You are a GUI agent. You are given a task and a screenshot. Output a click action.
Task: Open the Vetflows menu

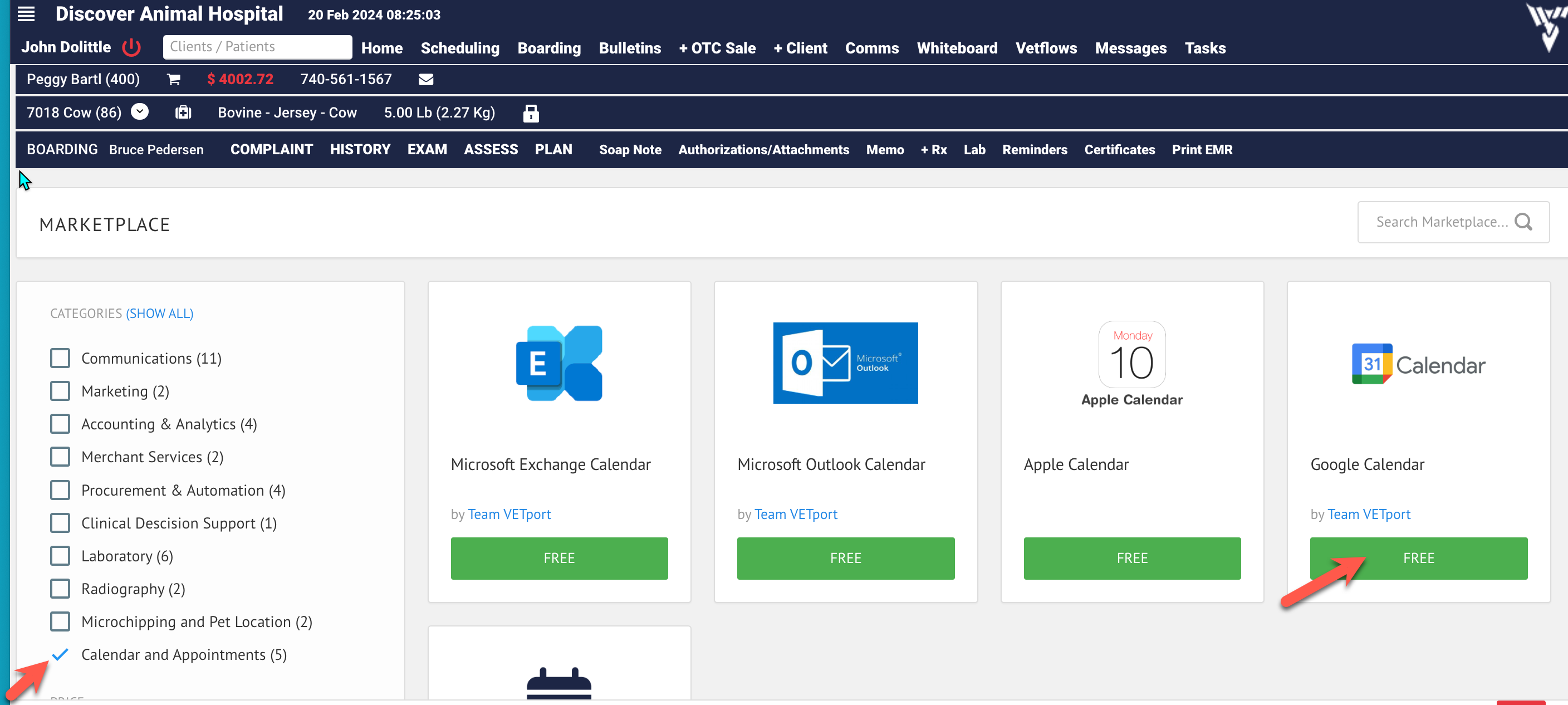click(1046, 48)
